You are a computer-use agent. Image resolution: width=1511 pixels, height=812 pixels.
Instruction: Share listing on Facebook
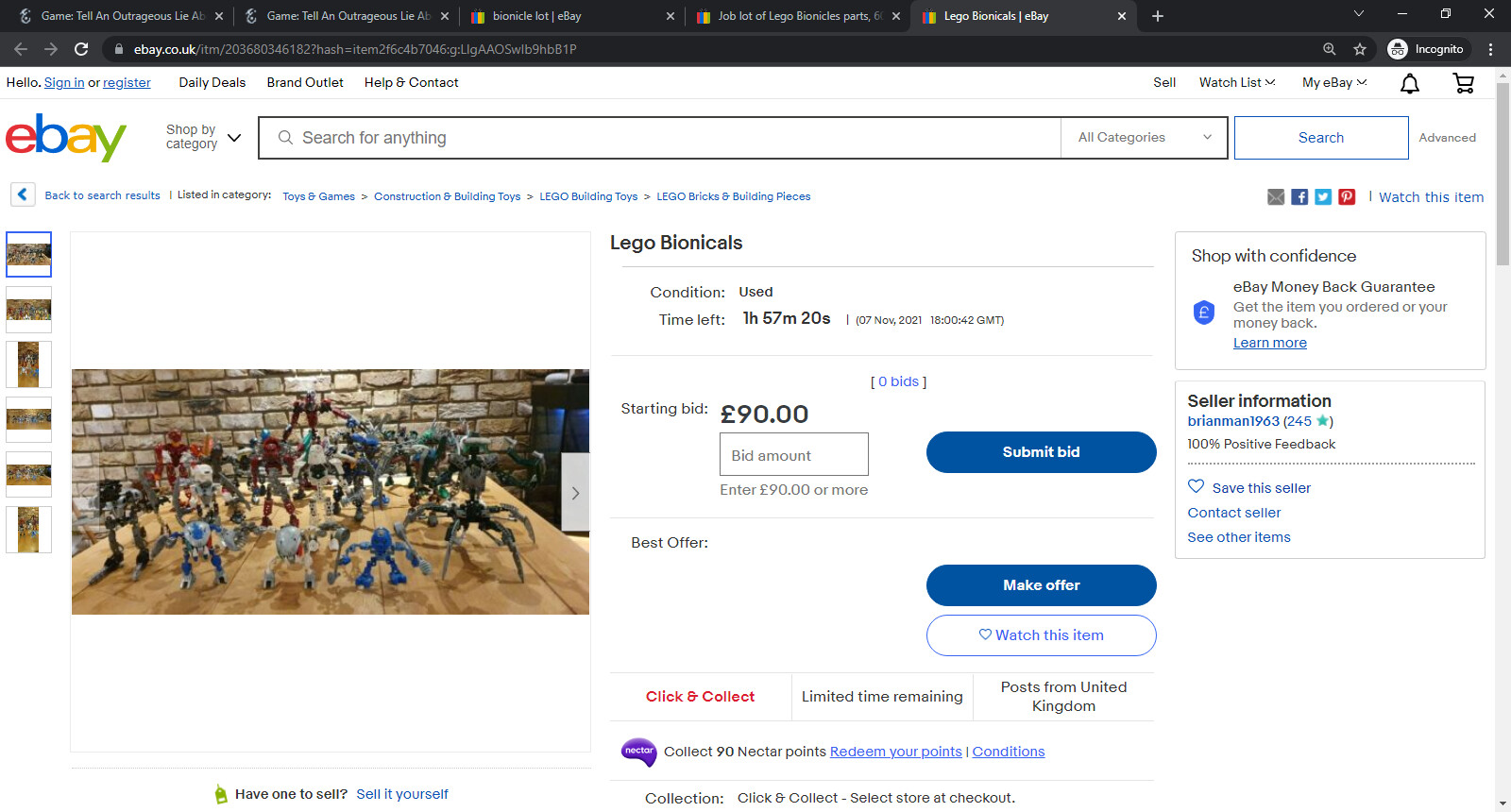coord(1299,196)
